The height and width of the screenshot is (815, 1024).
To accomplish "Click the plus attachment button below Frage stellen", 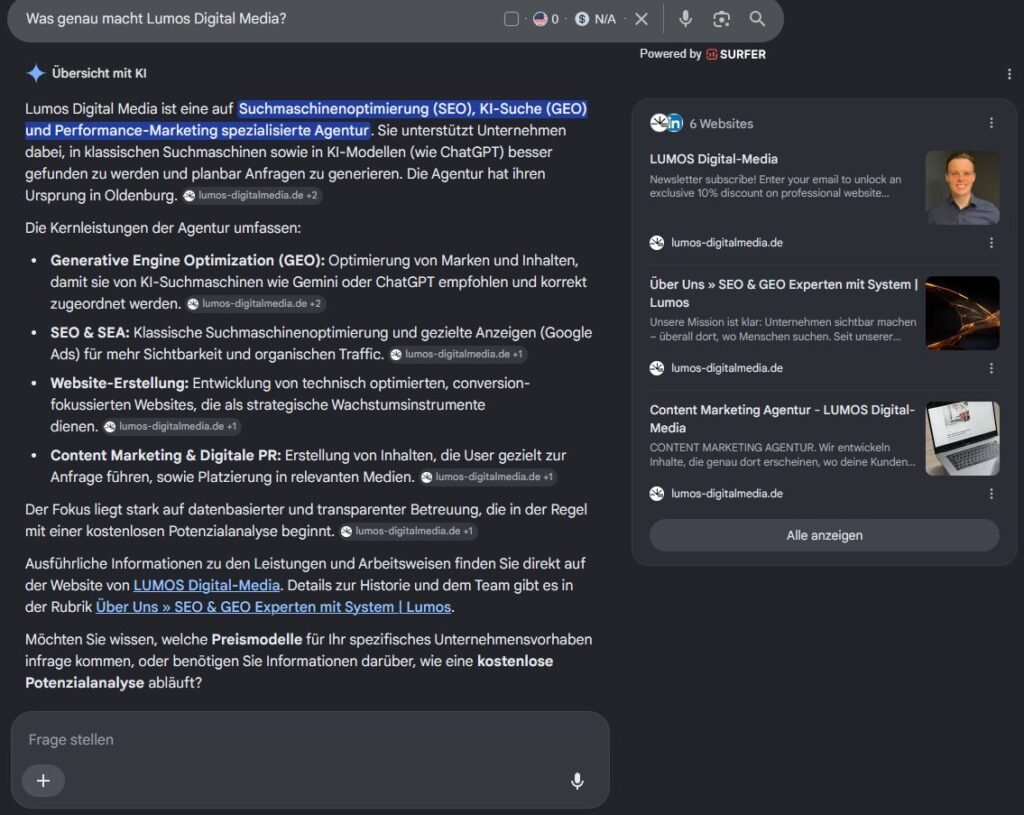I will click(43, 780).
